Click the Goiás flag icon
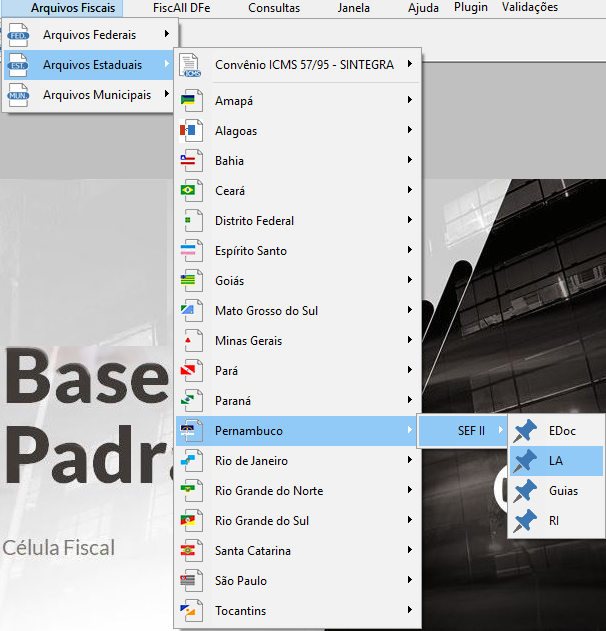The height and width of the screenshot is (631, 606). click(191, 280)
